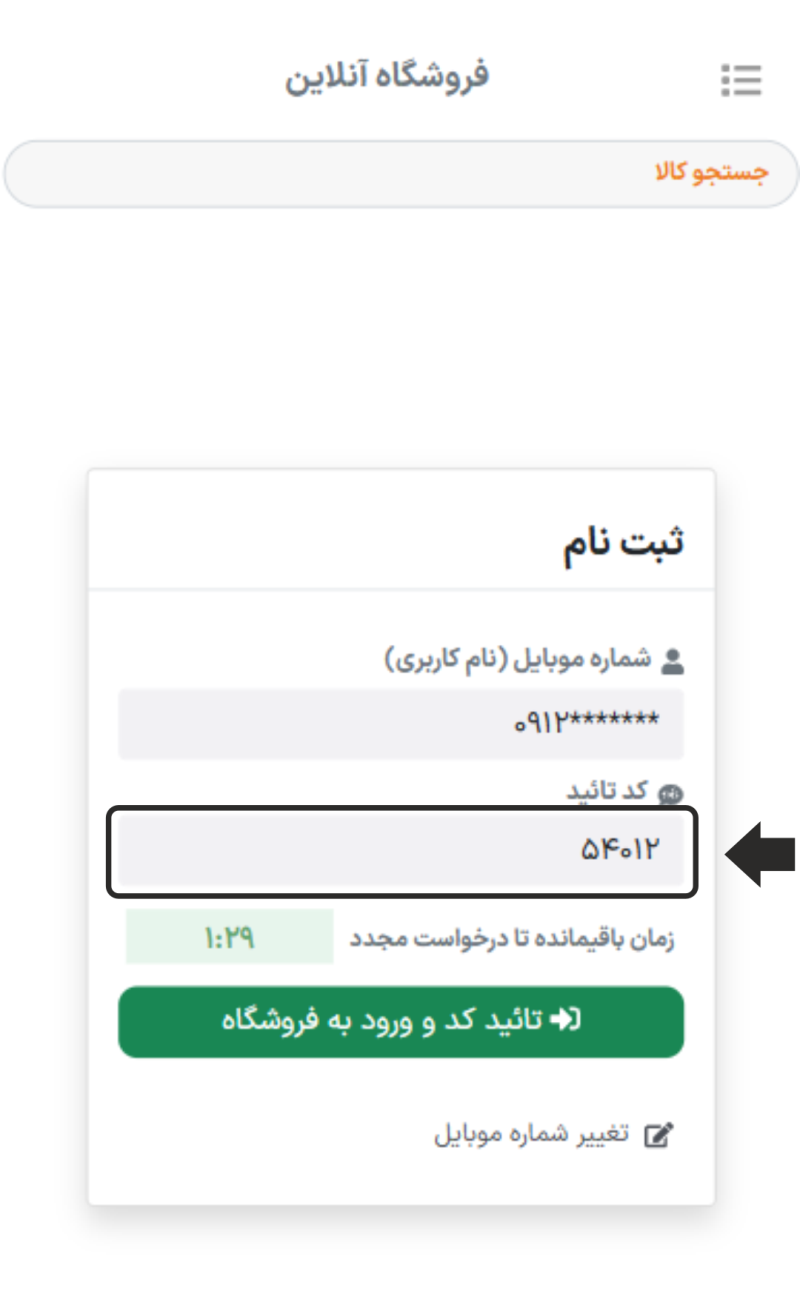The width and height of the screenshot is (800, 1316).
Task: Click the 1:29 countdown timer box
Action: (x=229, y=937)
